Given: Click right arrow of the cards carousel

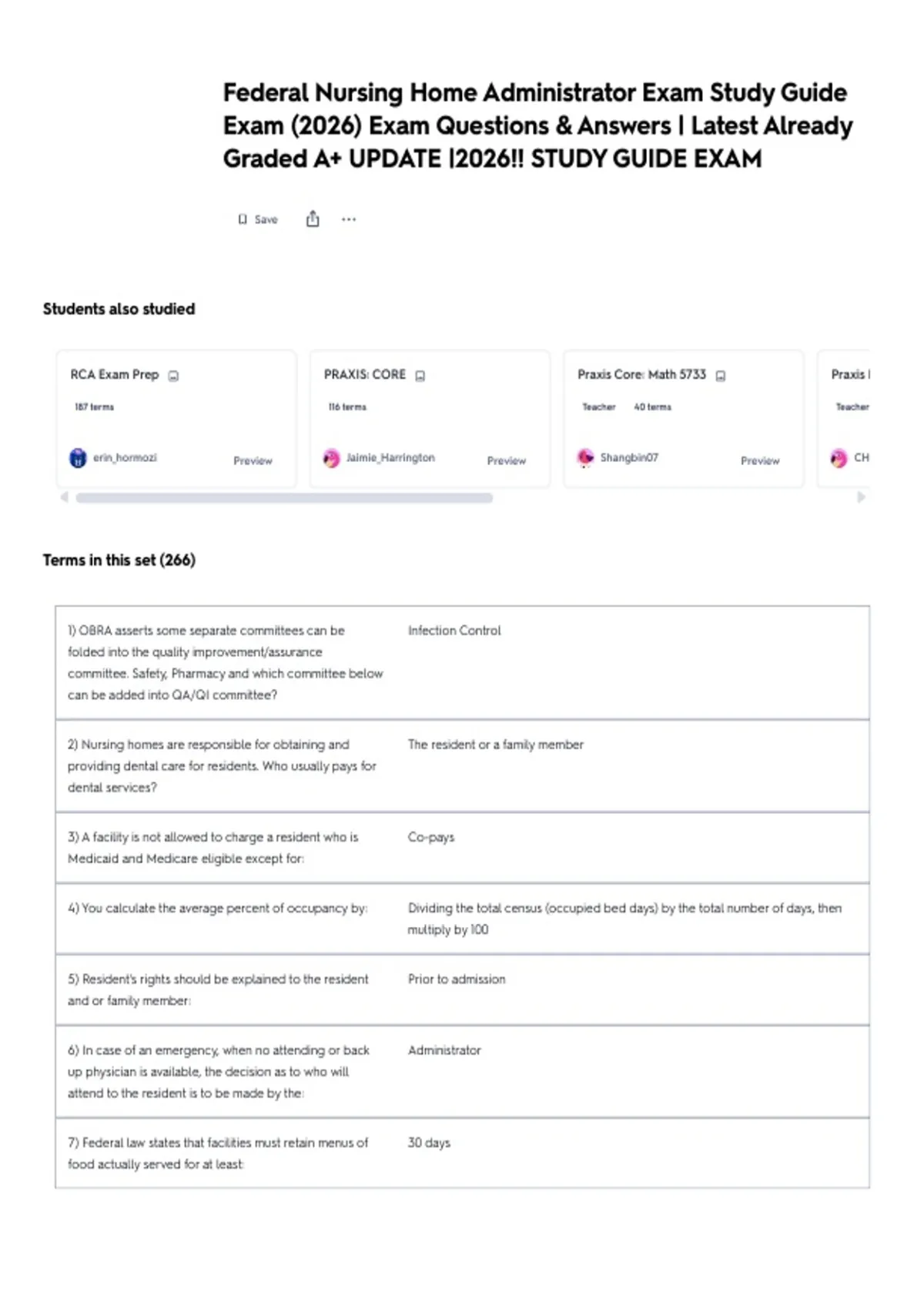Looking at the screenshot, I should [x=862, y=497].
